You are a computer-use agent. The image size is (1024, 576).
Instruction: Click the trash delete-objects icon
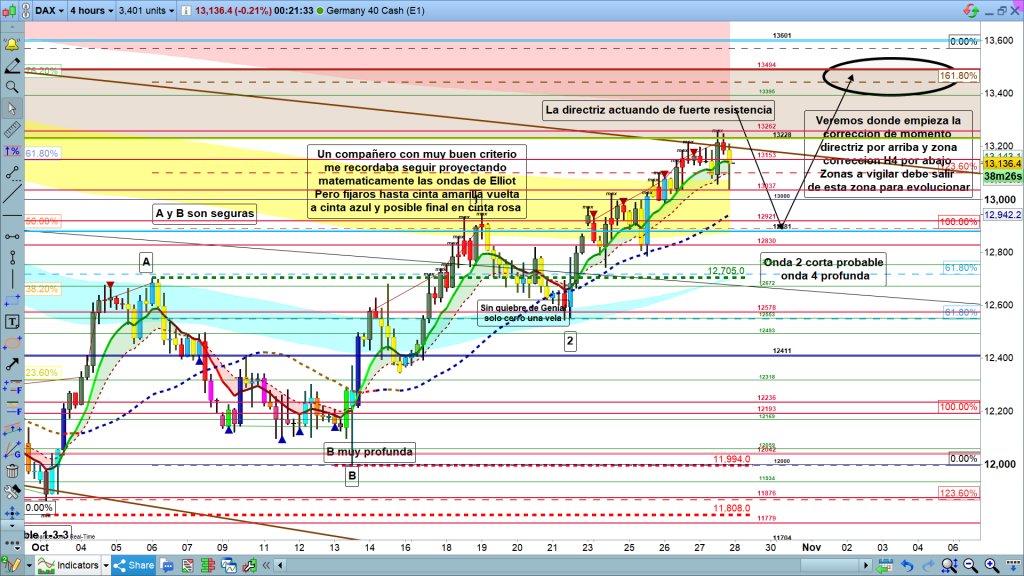11,470
